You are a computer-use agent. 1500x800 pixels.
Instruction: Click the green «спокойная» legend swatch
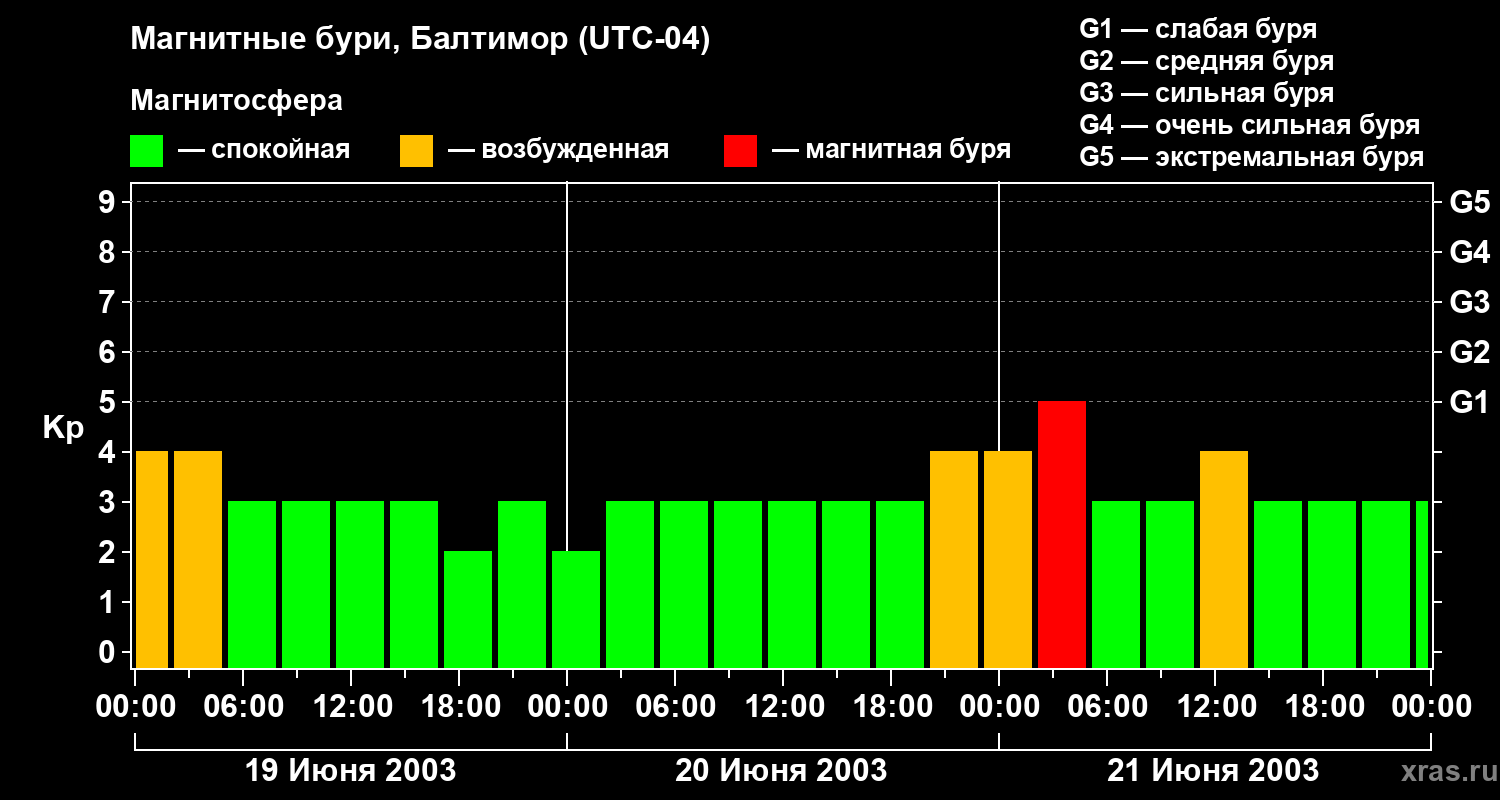[147, 151]
